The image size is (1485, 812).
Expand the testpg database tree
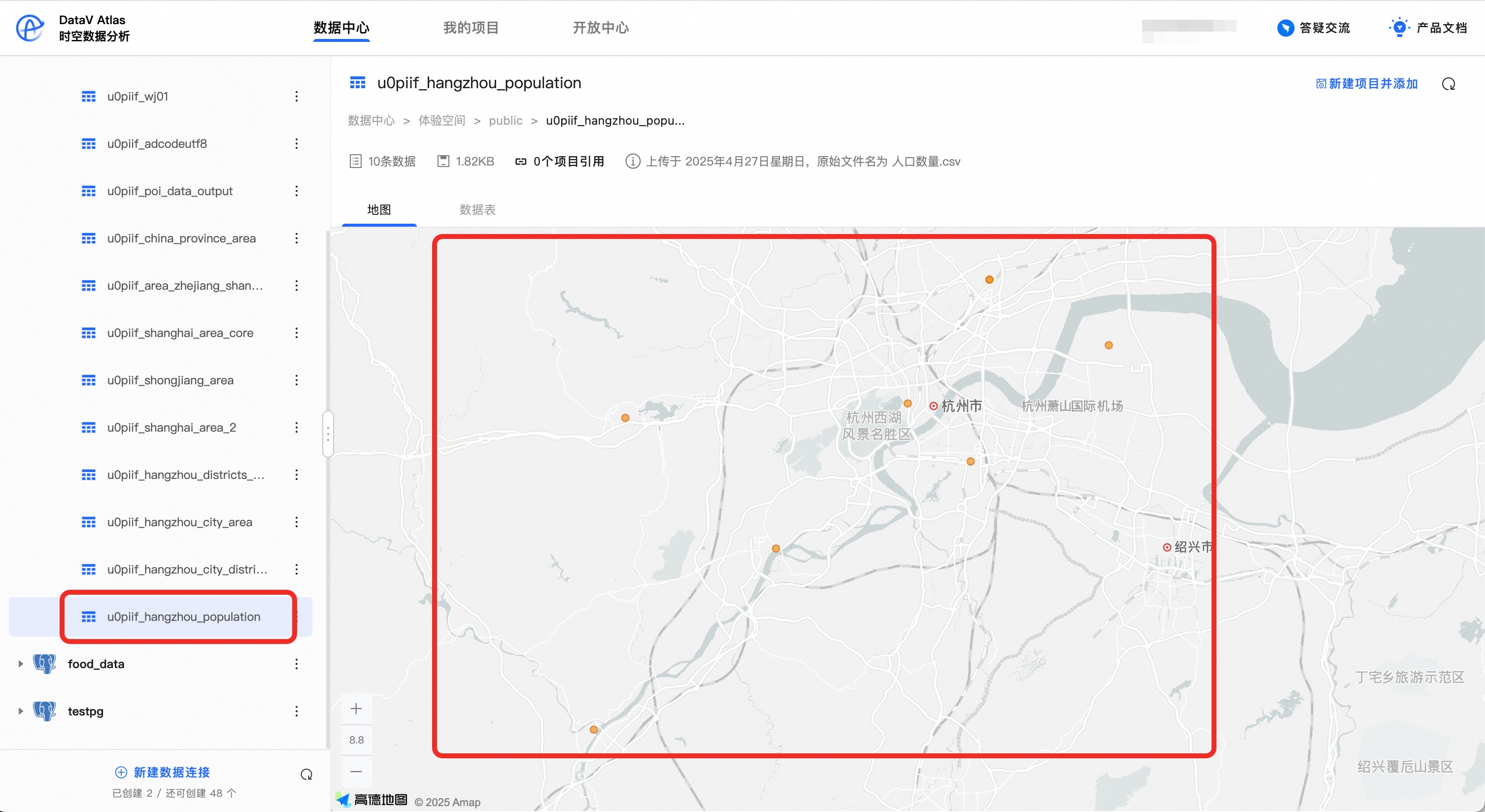[21, 711]
